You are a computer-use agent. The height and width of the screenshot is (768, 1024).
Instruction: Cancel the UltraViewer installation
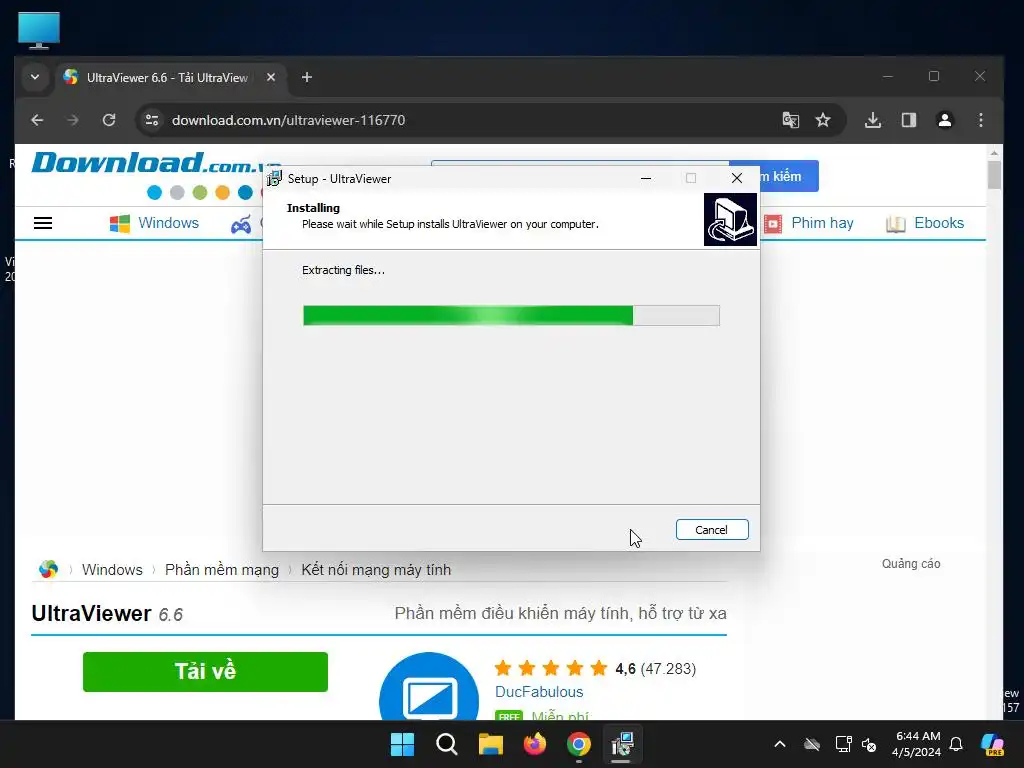click(712, 530)
